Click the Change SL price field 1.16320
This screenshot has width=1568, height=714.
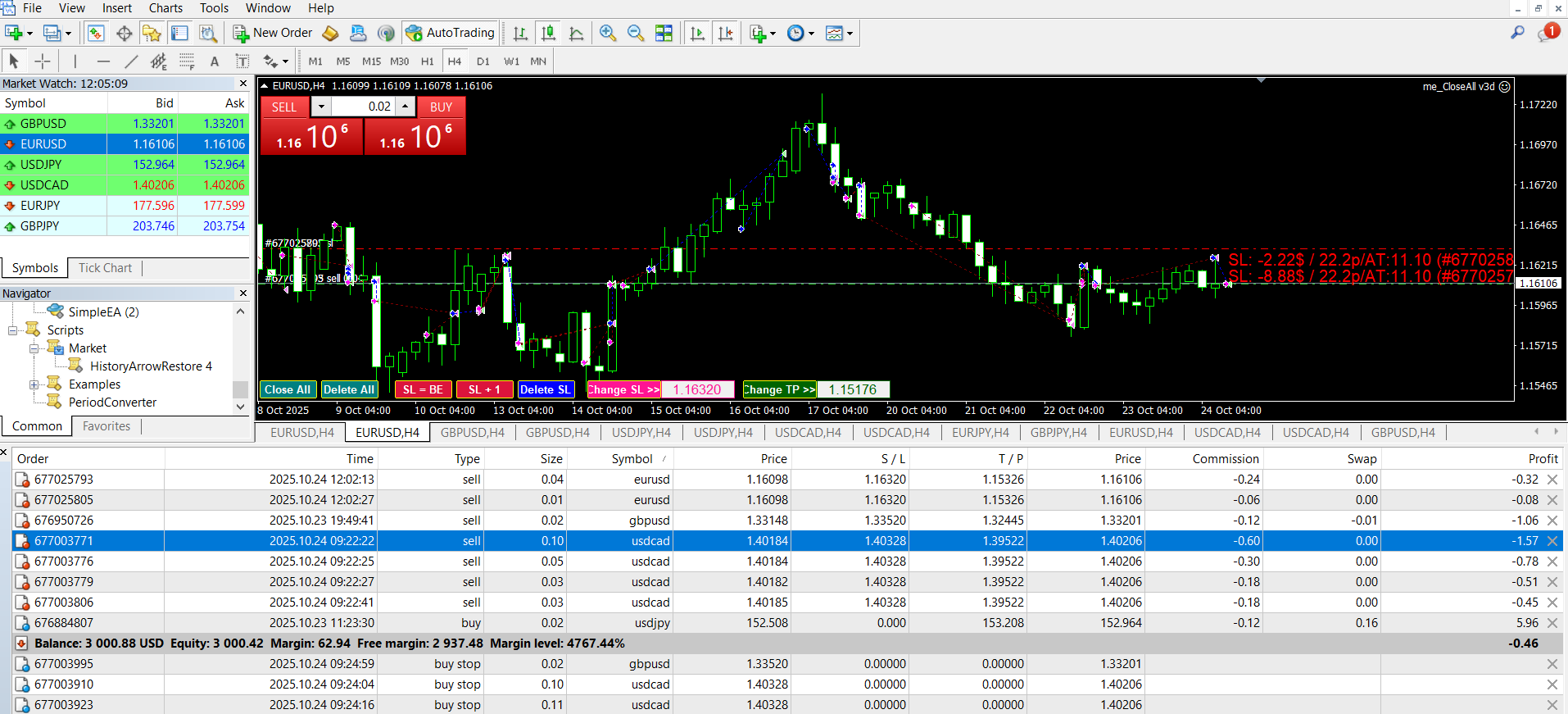point(697,389)
